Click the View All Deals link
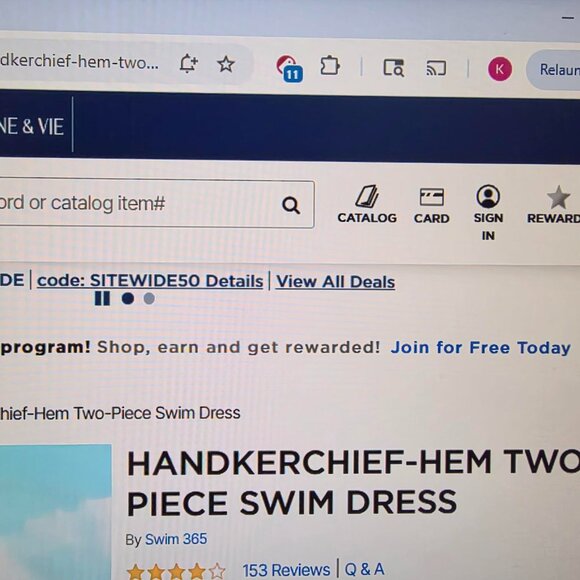This screenshot has height=580, width=580. click(335, 282)
